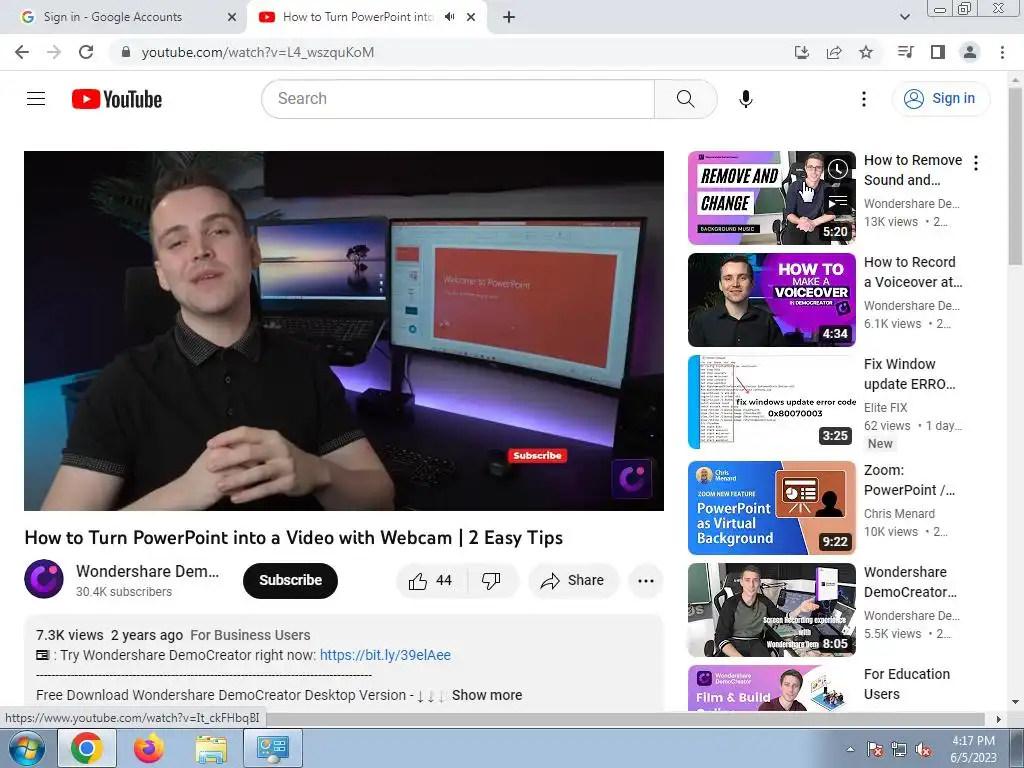The width and height of the screenshot is (1024, 768).
Task: Share this page from address bar
Action: click(833, 52)
